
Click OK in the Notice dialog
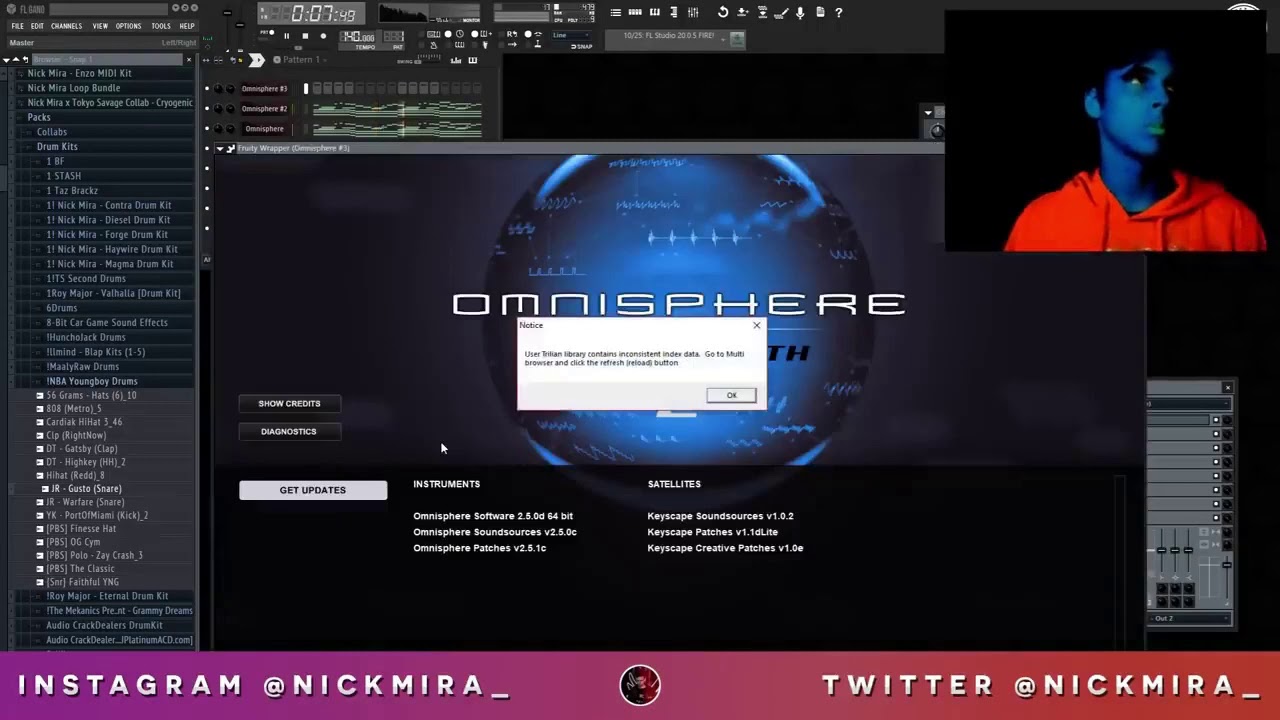pyautogui.click(x=731, y=395)
